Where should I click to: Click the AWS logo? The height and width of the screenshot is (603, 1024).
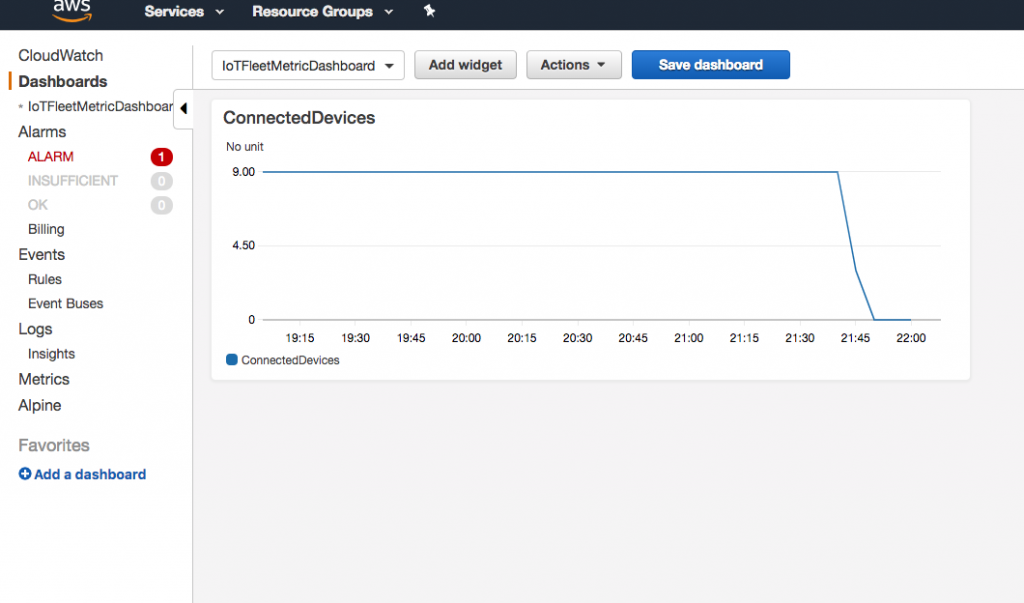pos(72,10)
